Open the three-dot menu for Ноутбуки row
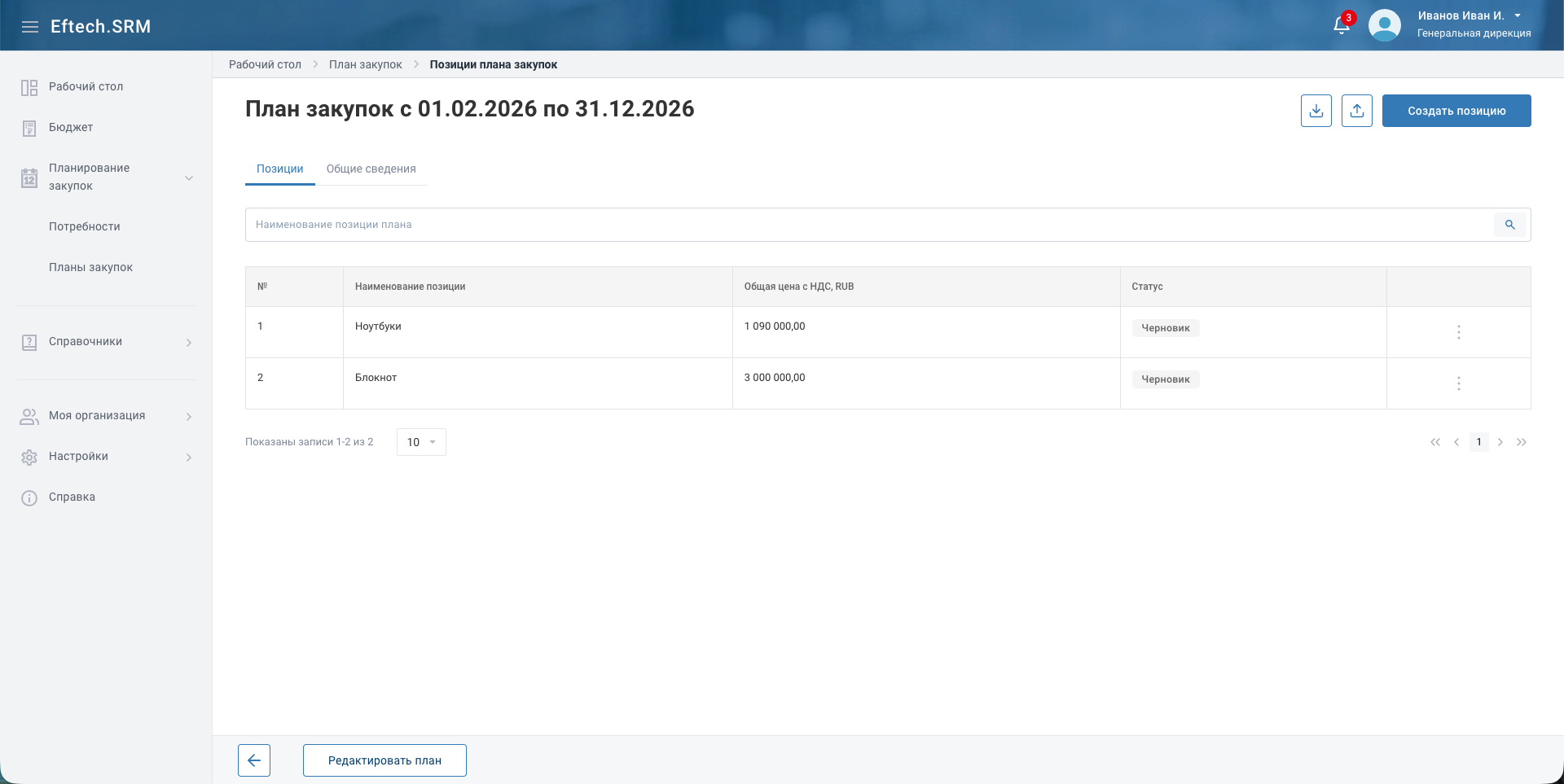The height and width of the screenshot is (784, 1564). (1459, 332)
